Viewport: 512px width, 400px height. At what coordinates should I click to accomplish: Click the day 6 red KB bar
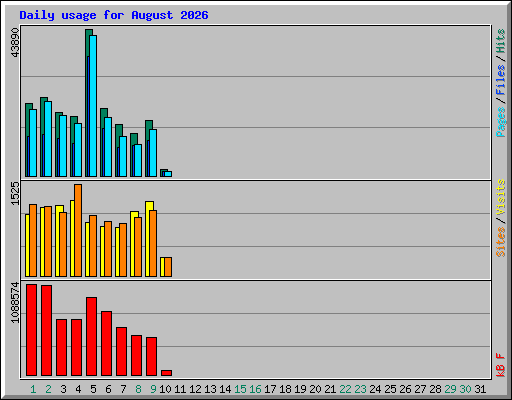click(106, 343)
